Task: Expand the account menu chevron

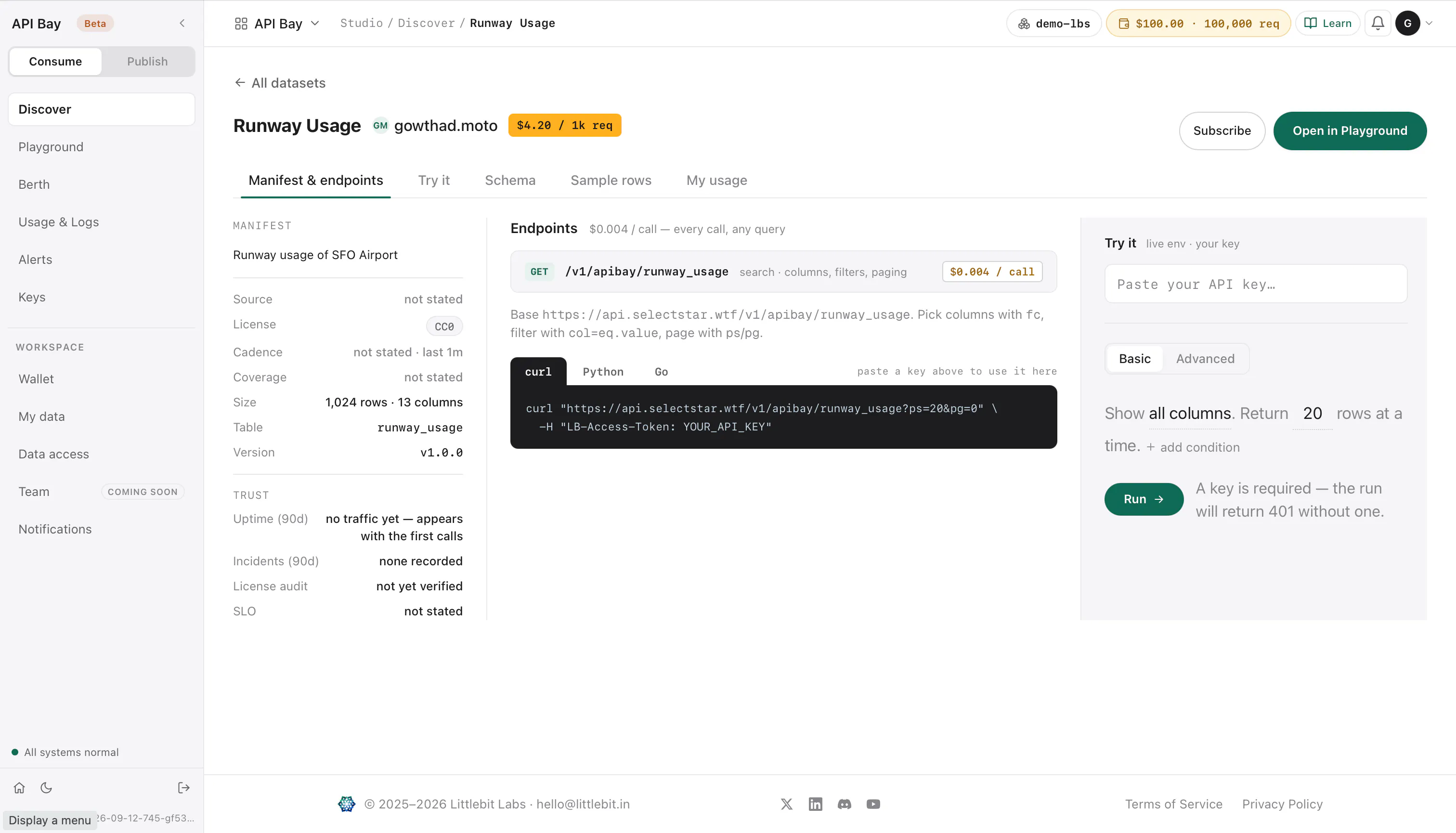Action: pyautogui.click(x=1429, y=24)
